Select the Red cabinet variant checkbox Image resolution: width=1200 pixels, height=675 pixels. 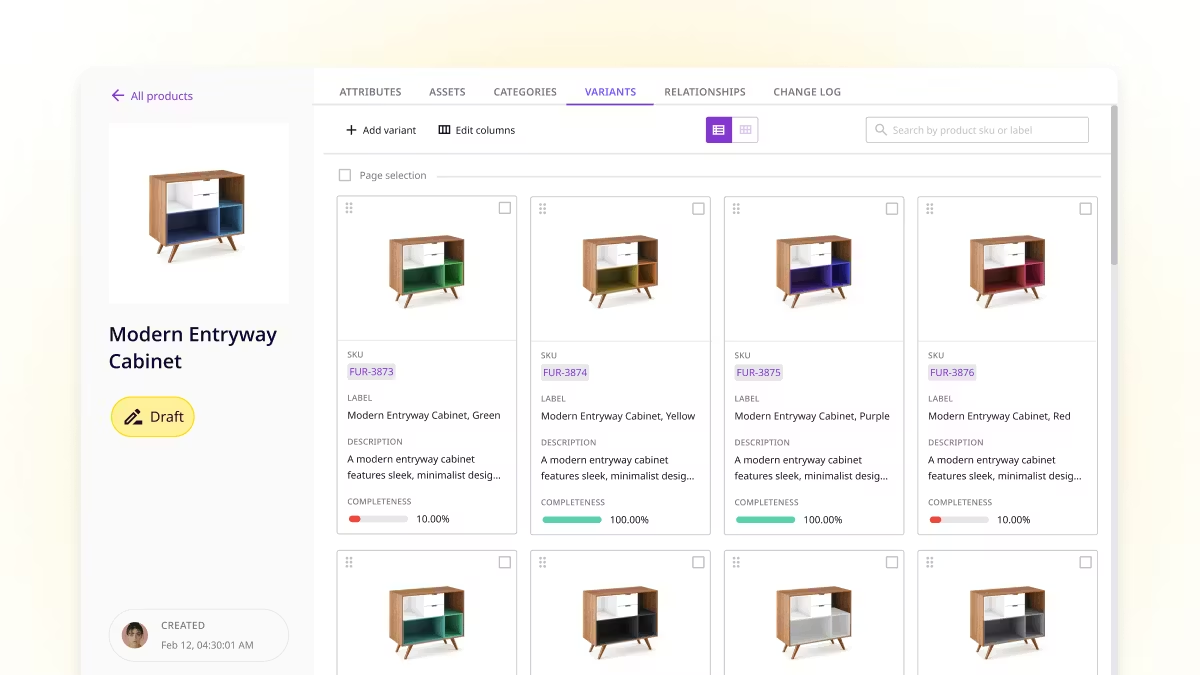pyautogui.click(x=1085, y=208)
